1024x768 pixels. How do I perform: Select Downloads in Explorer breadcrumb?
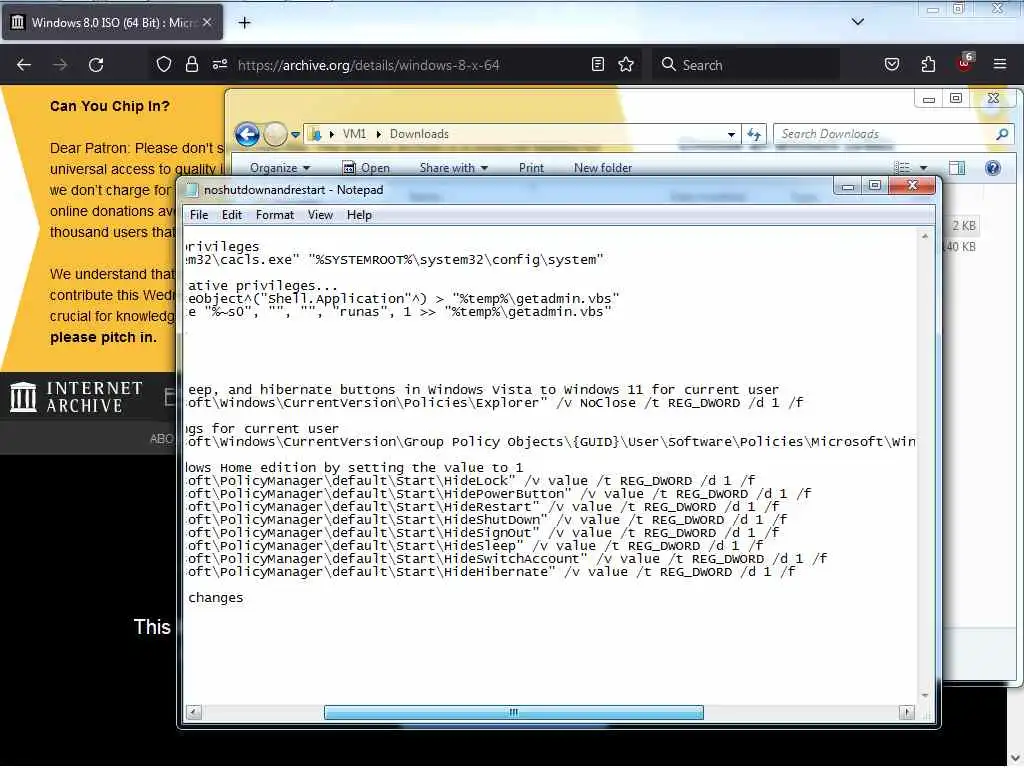click(419, 134)
